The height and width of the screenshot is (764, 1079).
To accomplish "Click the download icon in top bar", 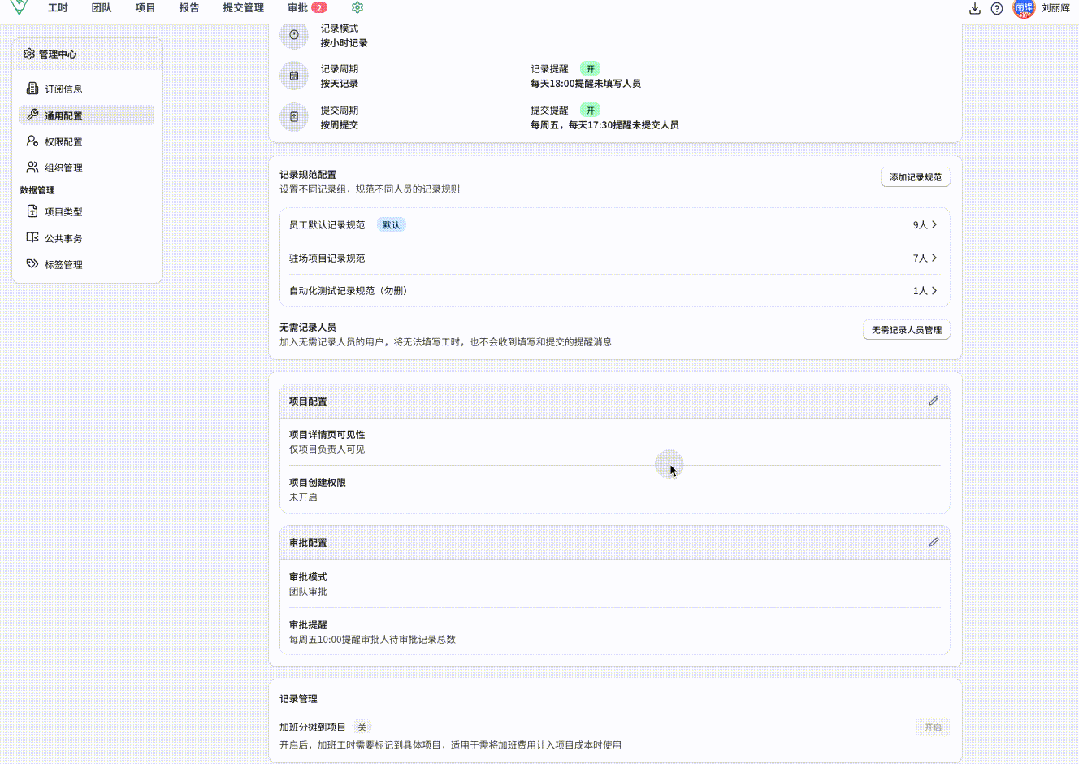I will 974,8.
